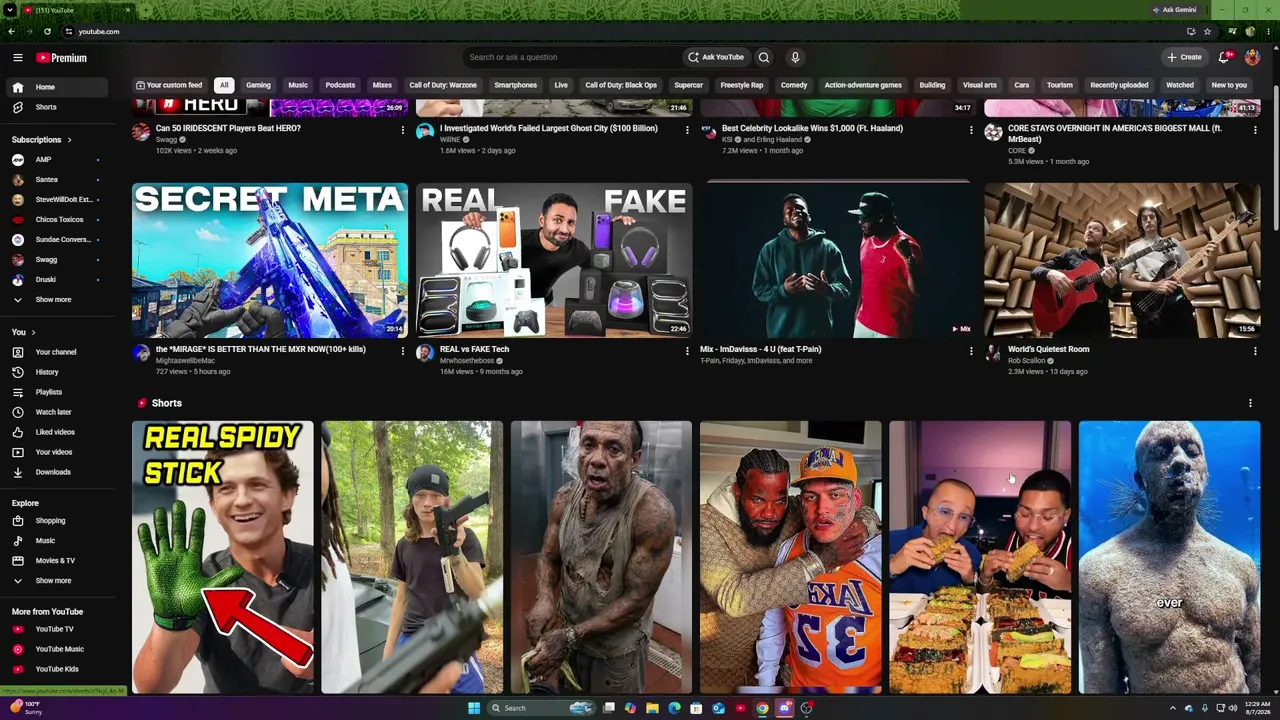Open File Explorer from the taskbar
Viewport: 1280px width, 720px height.
pos(652,708)
